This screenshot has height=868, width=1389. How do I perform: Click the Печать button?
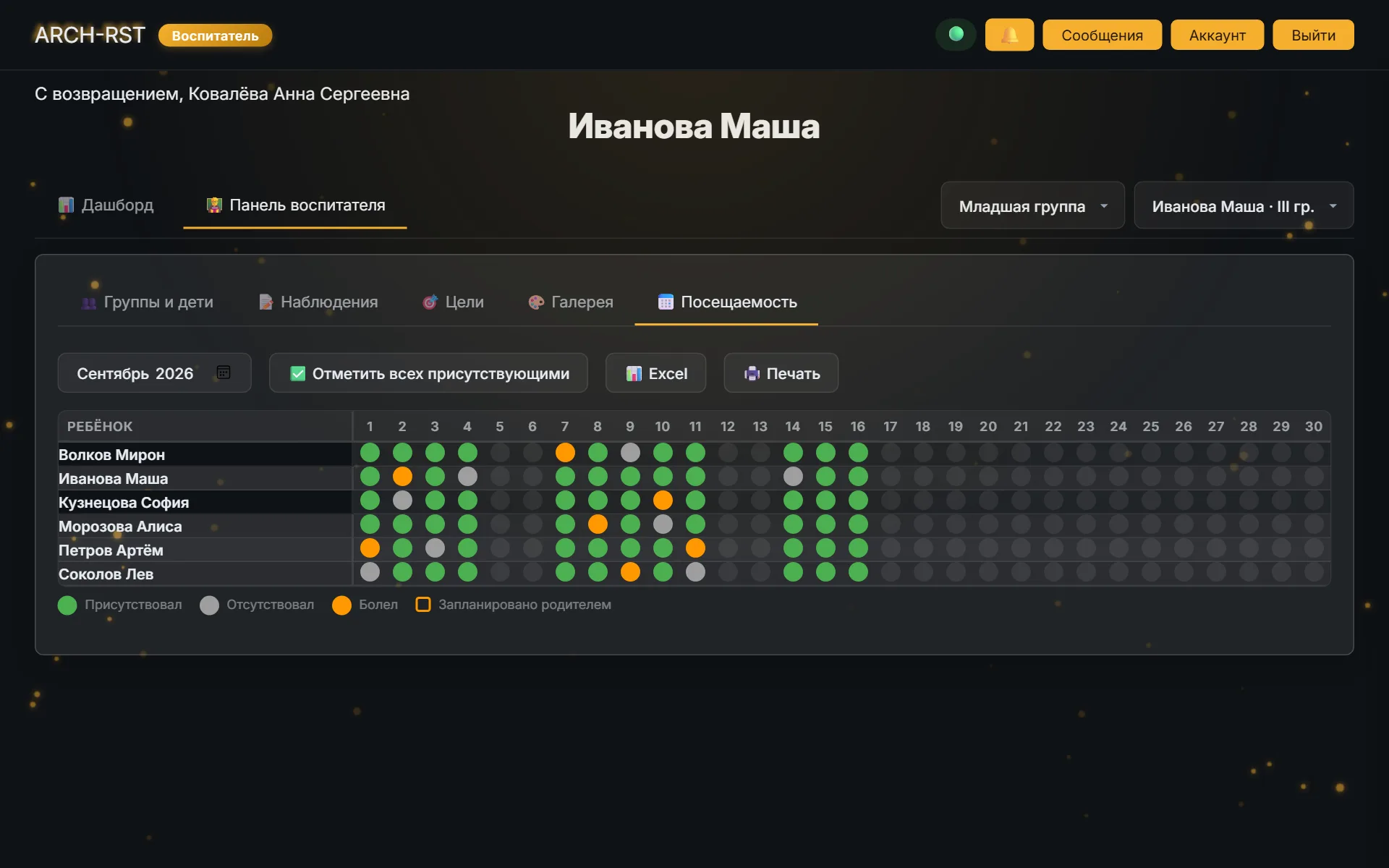pyautogui.click(x=781, y=373)
